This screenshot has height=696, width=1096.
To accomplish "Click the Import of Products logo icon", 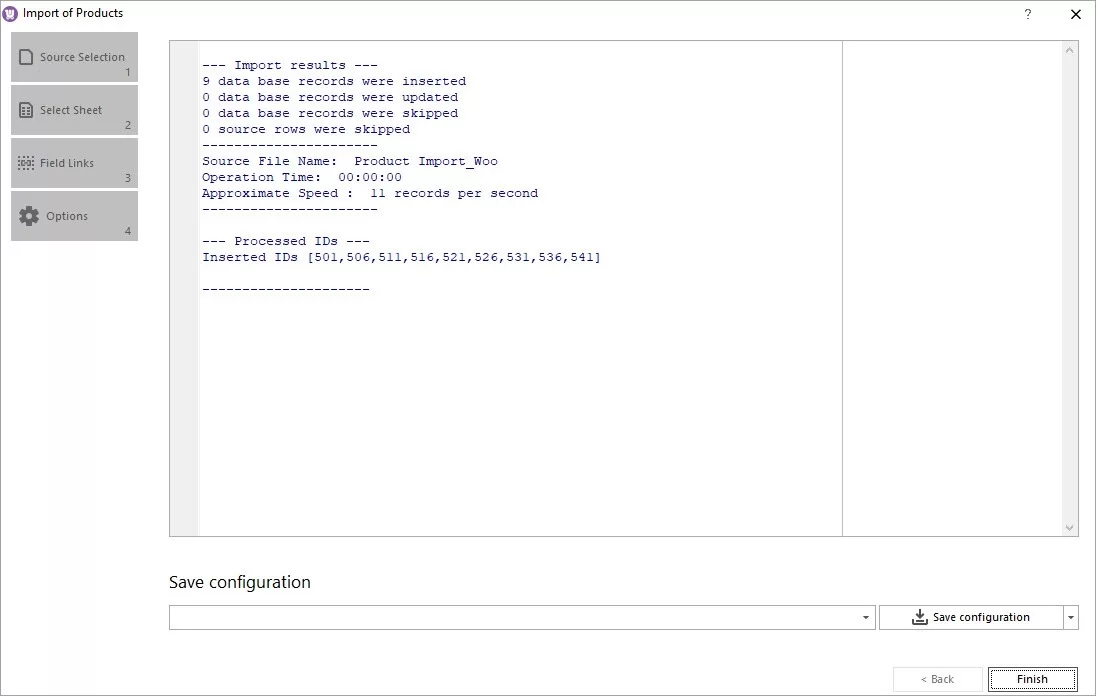I will tap(12, 12).
